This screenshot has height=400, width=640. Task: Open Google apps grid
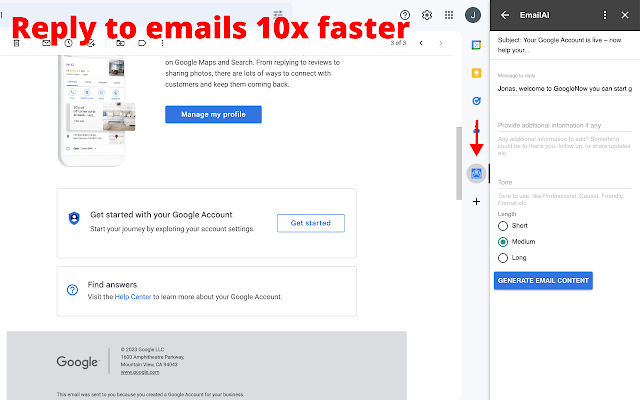tap(449, 15)
